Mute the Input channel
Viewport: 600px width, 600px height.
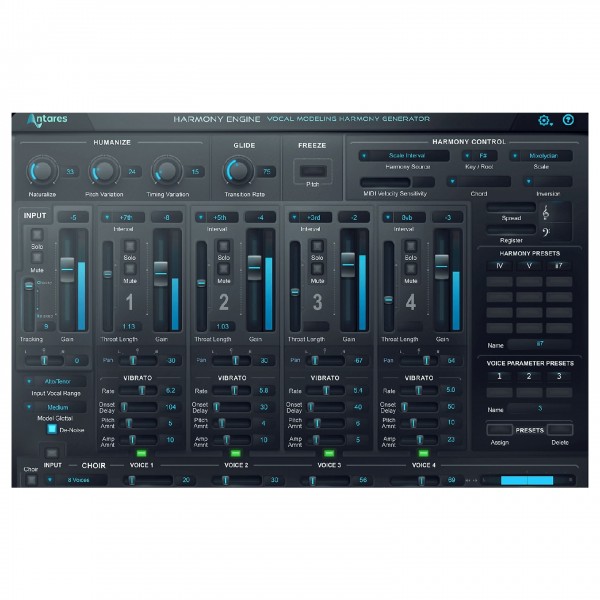[37, 258]
